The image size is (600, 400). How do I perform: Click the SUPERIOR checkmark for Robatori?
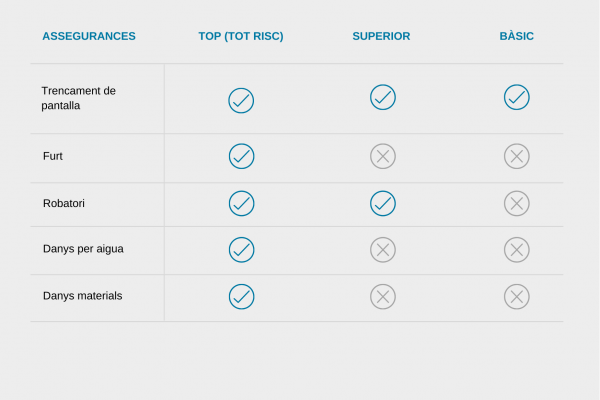[383, 203]
